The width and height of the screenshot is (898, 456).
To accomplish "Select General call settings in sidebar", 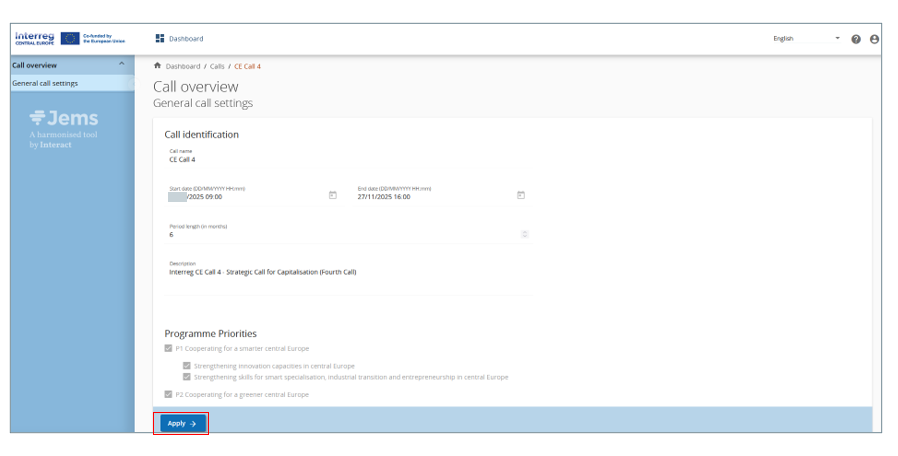I will 45,83.
